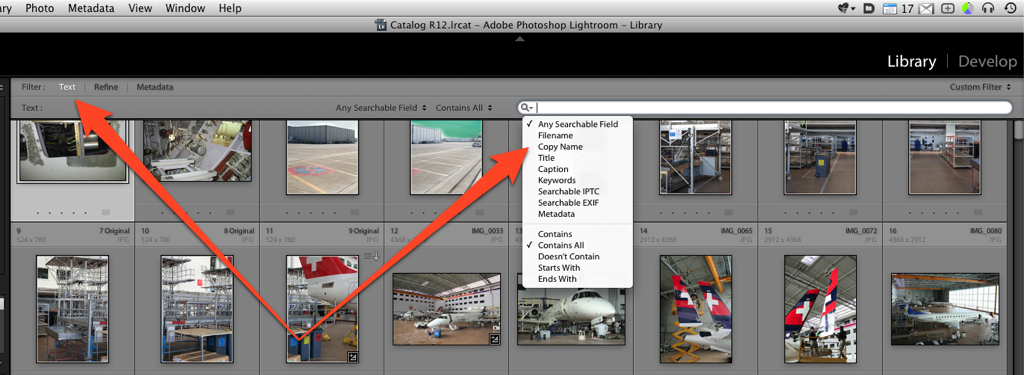The width and height of the screenshot is (1024, 375).
Task: Open the Metadata menu in menu bar
Action: [x=91, y=8]
